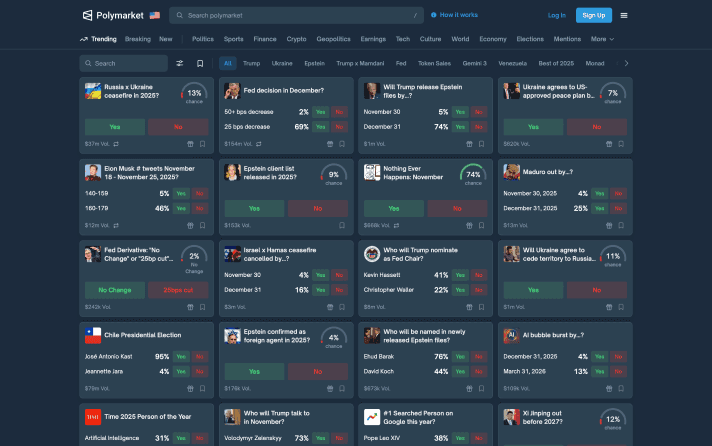Bookmark the Who will Trump nominate Fed Chair market
The height and width of the screenshot is (446, 712).
pos(481,307)
